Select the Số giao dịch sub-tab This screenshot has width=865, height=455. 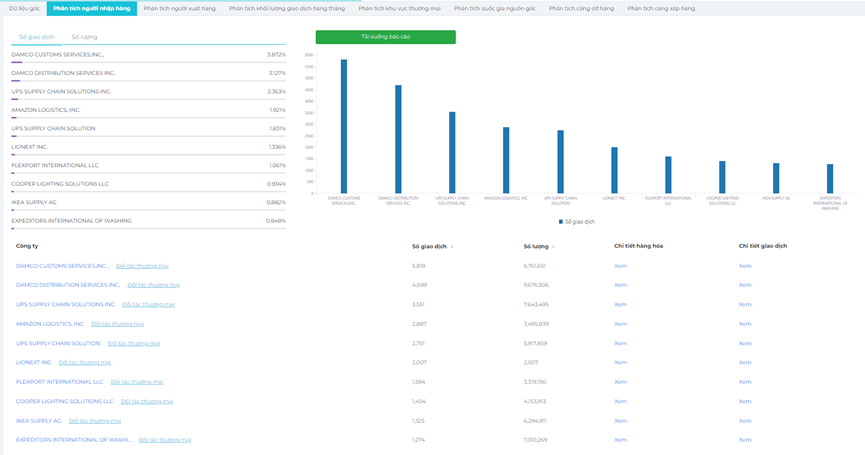(x=36, y=37)
